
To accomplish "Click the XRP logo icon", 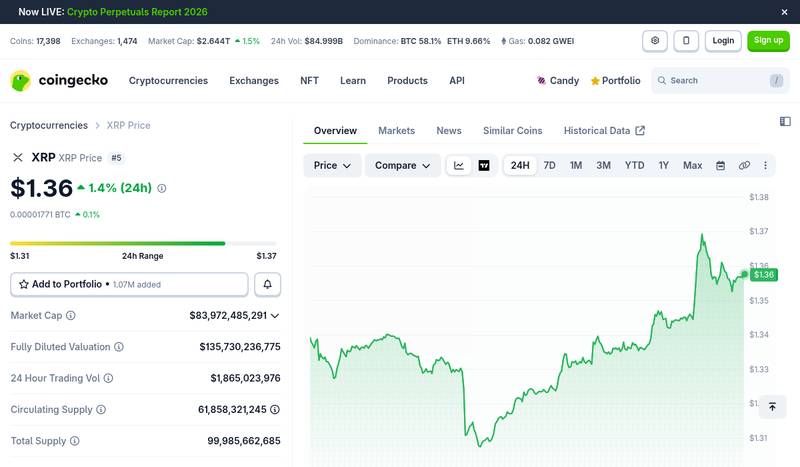I will (18, 158).
